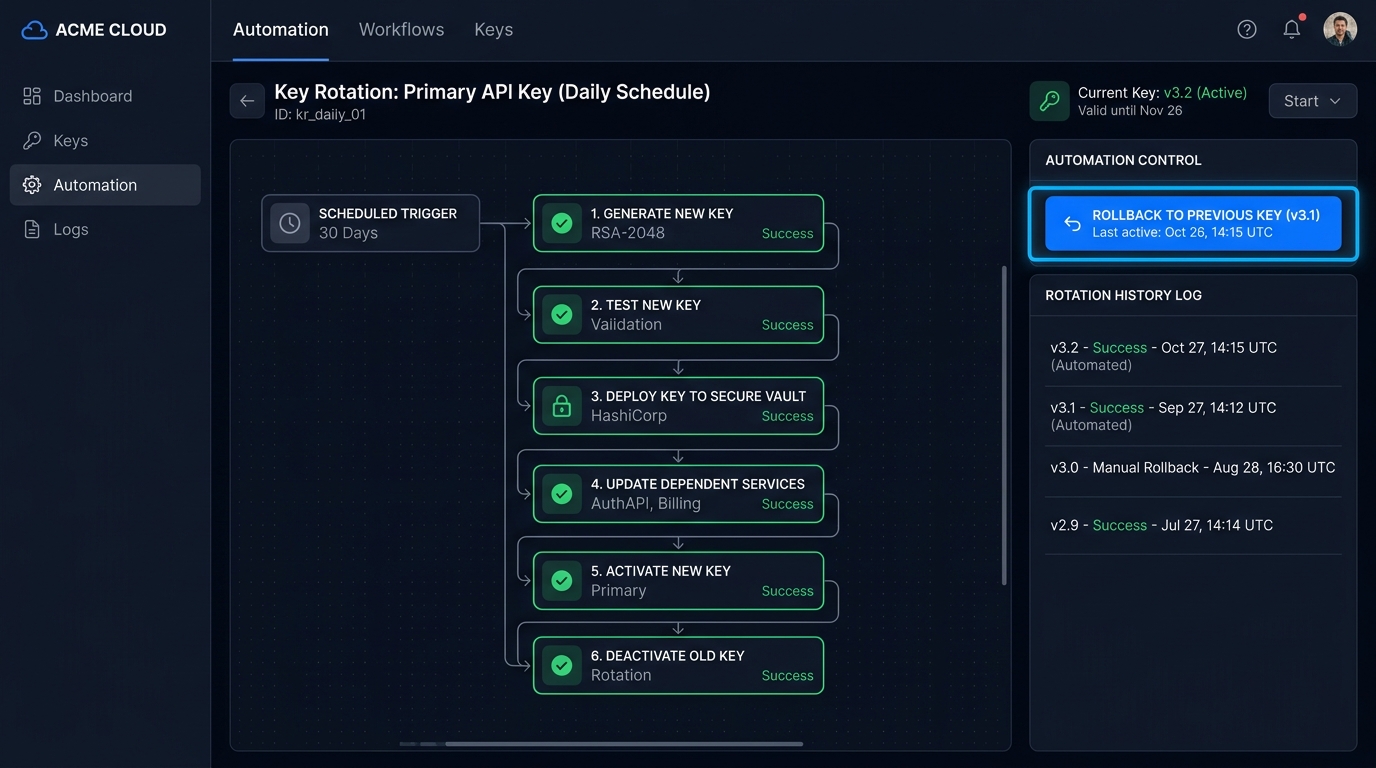1376x768 pixels.
Task: Click the v2.9 Success Jul 27 history entry
Action: [1193, 525]
